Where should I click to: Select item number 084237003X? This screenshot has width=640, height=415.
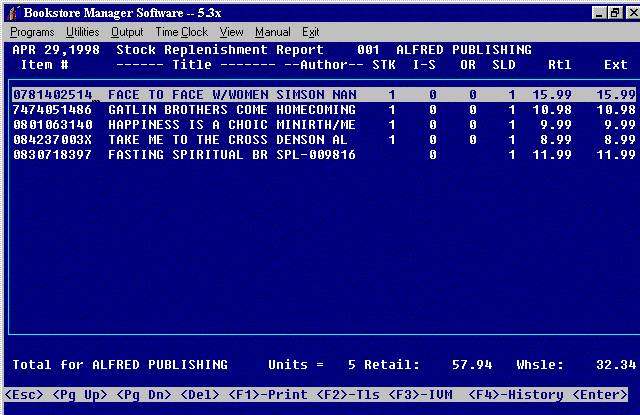[x=53, y=140]
